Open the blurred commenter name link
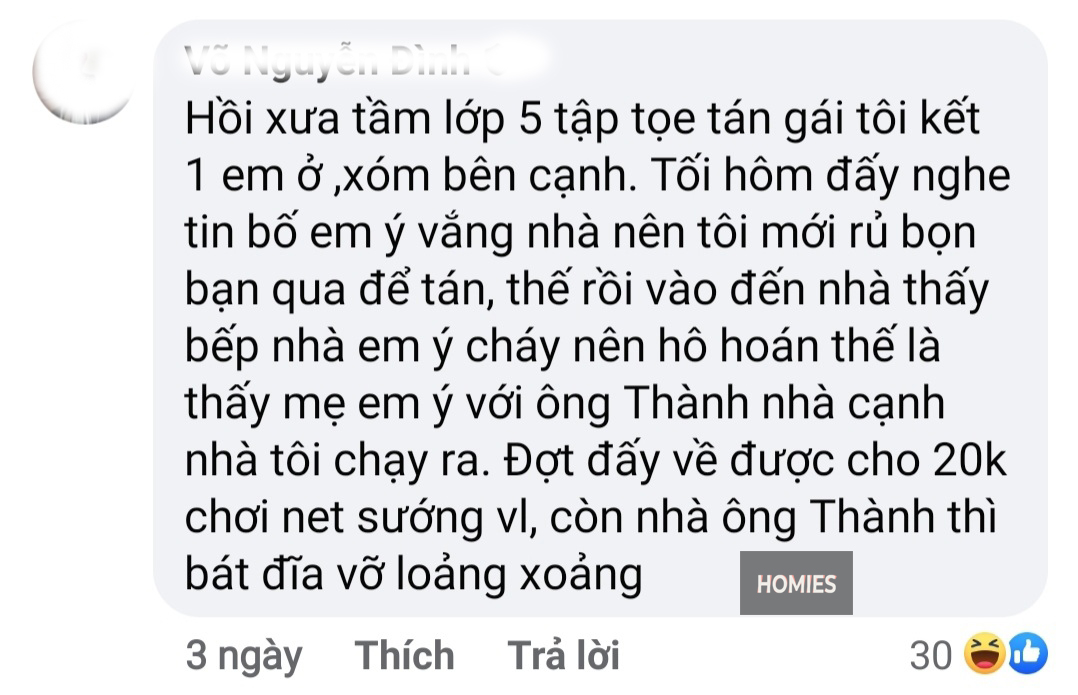1078x695 pixels. coord(344,61)
